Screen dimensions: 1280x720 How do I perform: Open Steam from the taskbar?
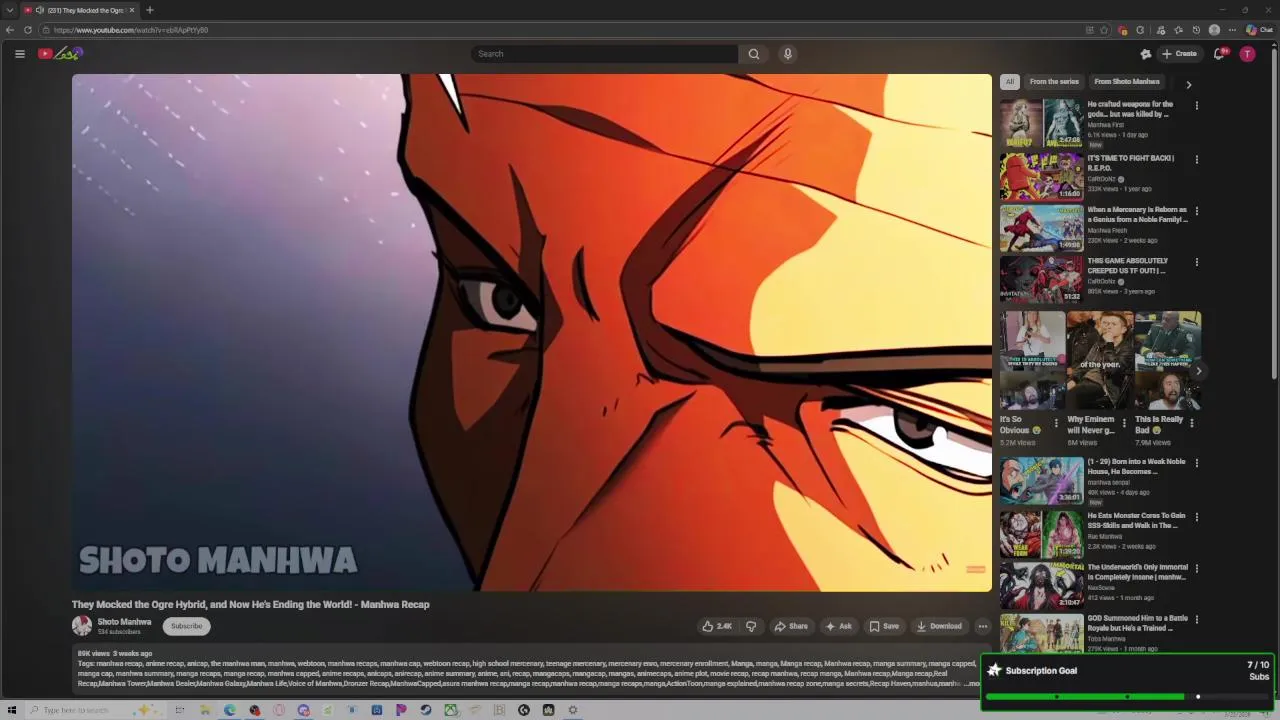coord(426,710)
